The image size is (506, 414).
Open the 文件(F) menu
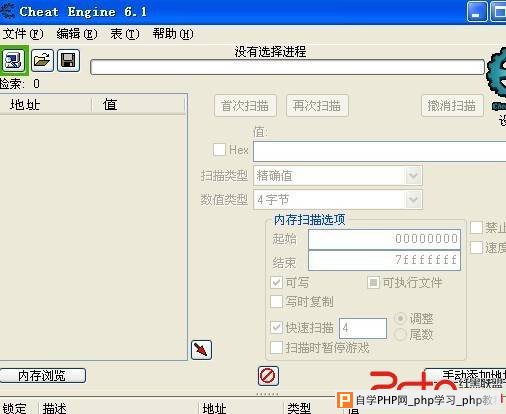23,34
